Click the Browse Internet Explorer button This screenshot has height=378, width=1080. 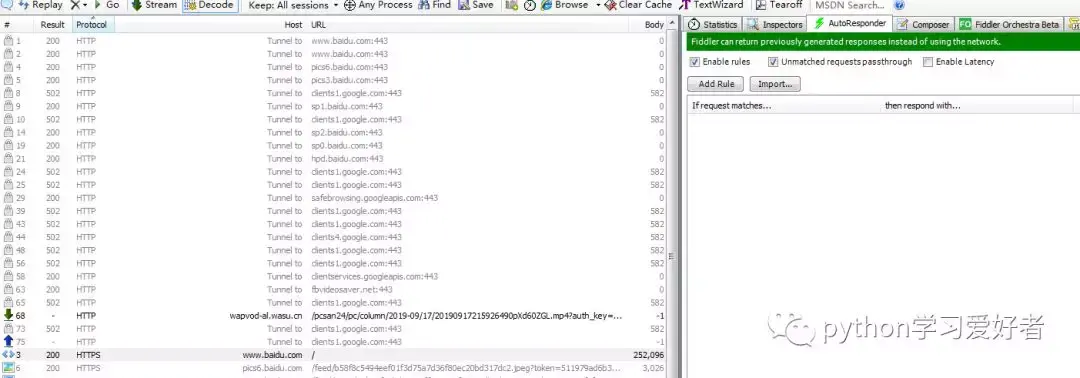pyautogui.click(x=564, y=5)
